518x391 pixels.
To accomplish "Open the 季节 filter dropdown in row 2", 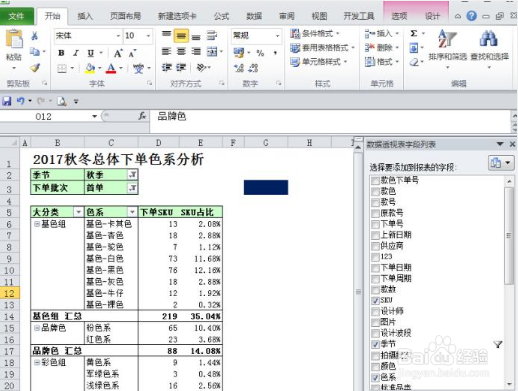I will click(x=132, y=175).
